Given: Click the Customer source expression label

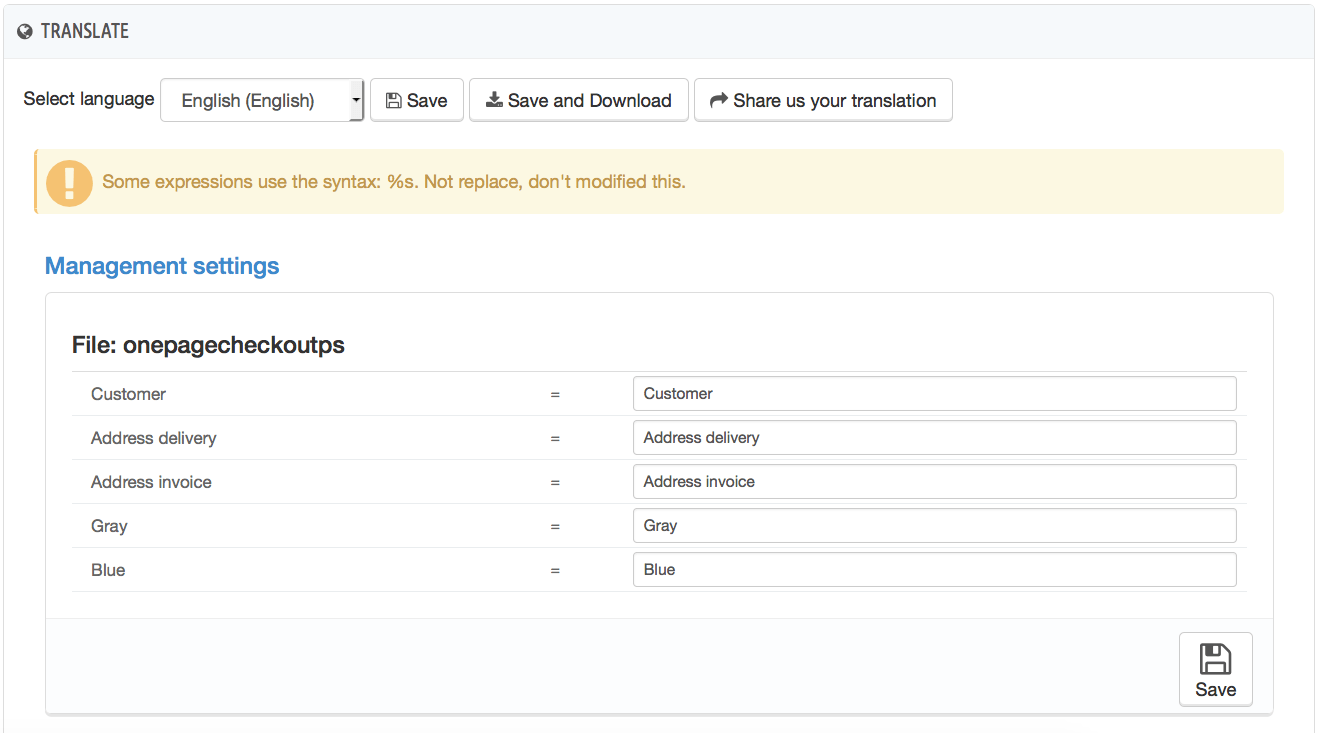Looking at the screenshot, I should (128, 394).
